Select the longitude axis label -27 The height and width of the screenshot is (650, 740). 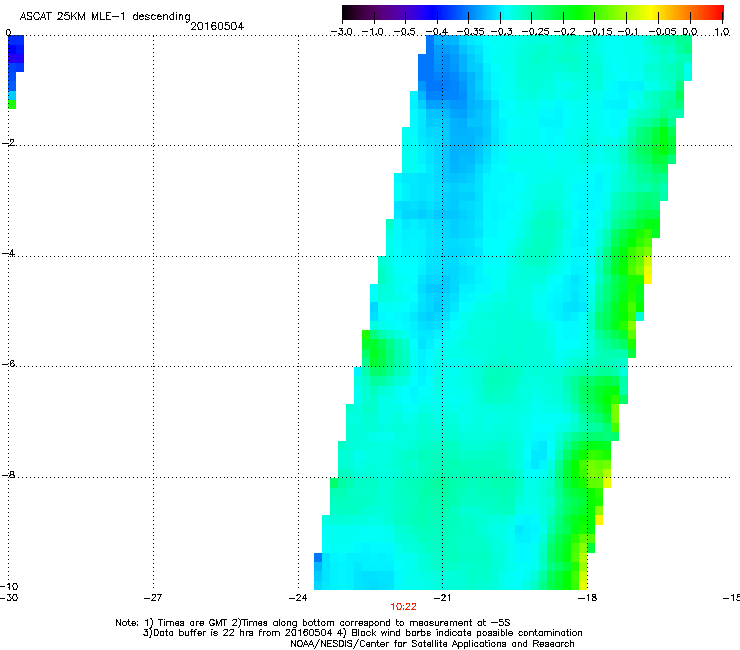pyautogui.click(x=153, y=598)
